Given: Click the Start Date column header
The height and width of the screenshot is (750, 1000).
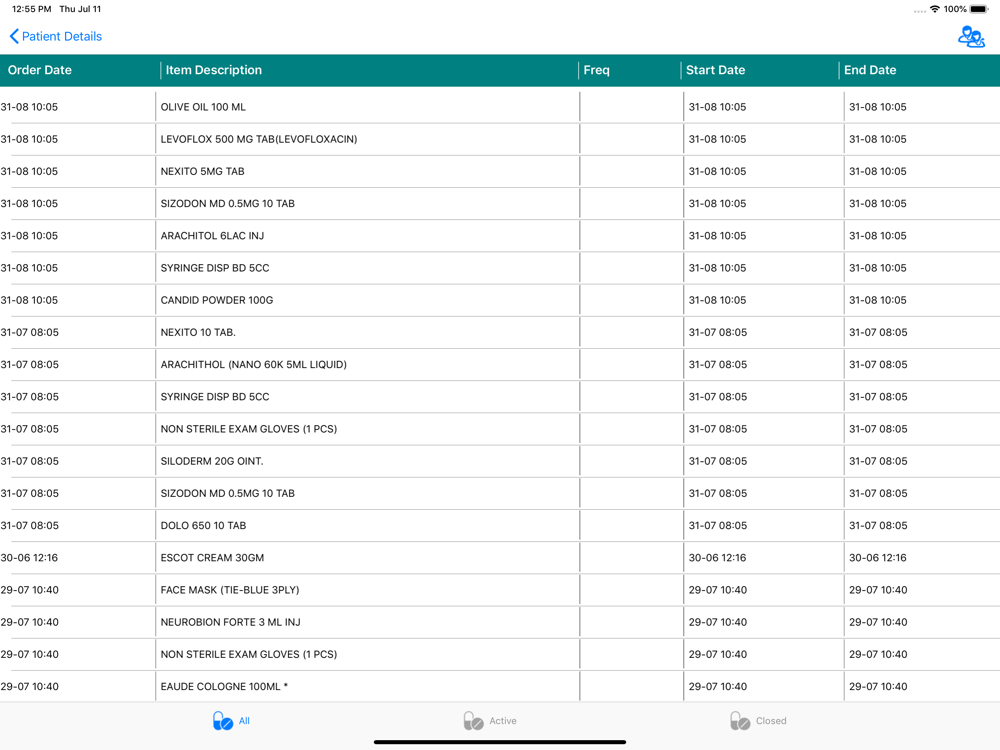Looking at the screenshot, I should click(716, 70).
